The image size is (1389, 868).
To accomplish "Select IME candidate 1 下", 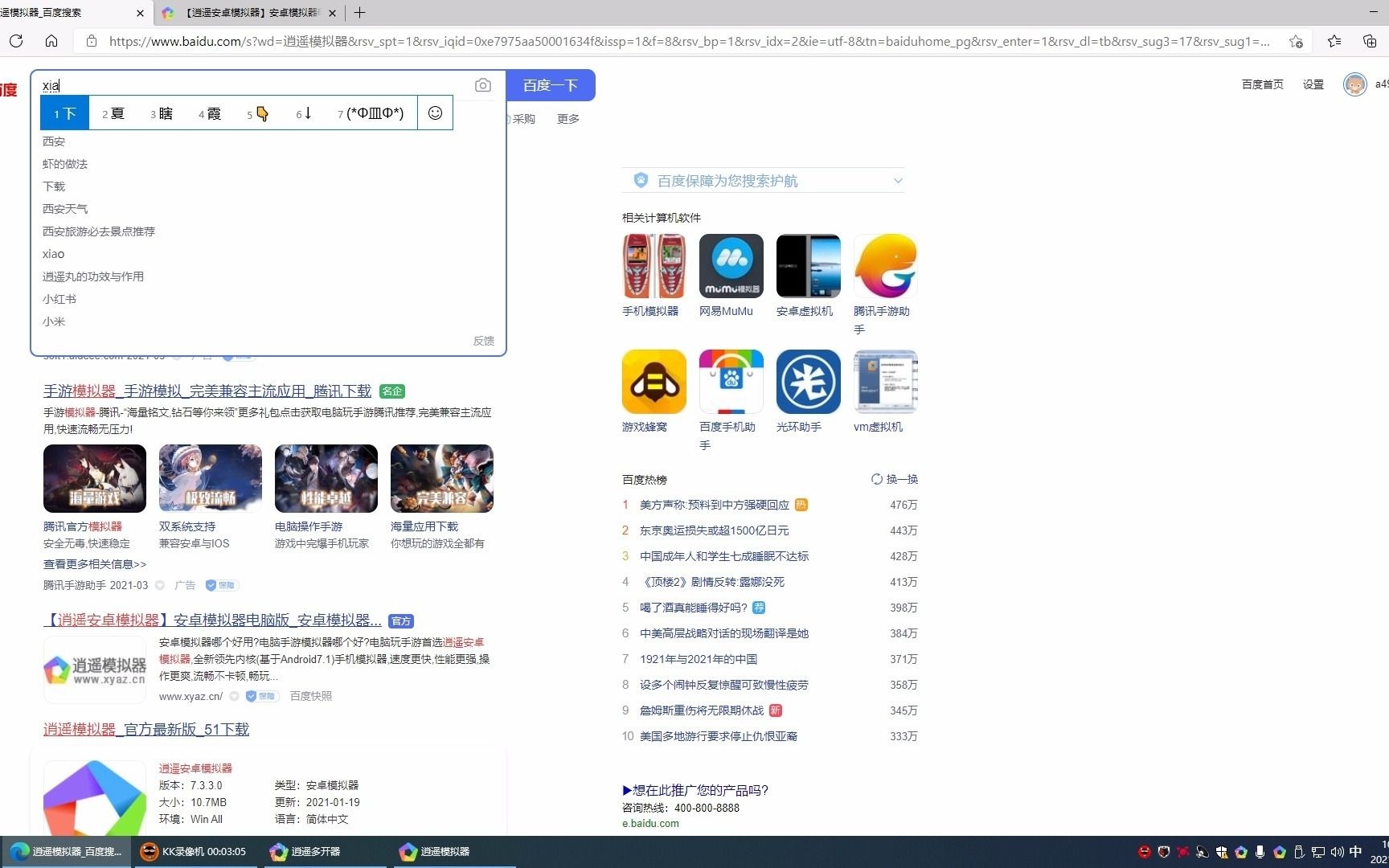I will [x=65, y=113].
